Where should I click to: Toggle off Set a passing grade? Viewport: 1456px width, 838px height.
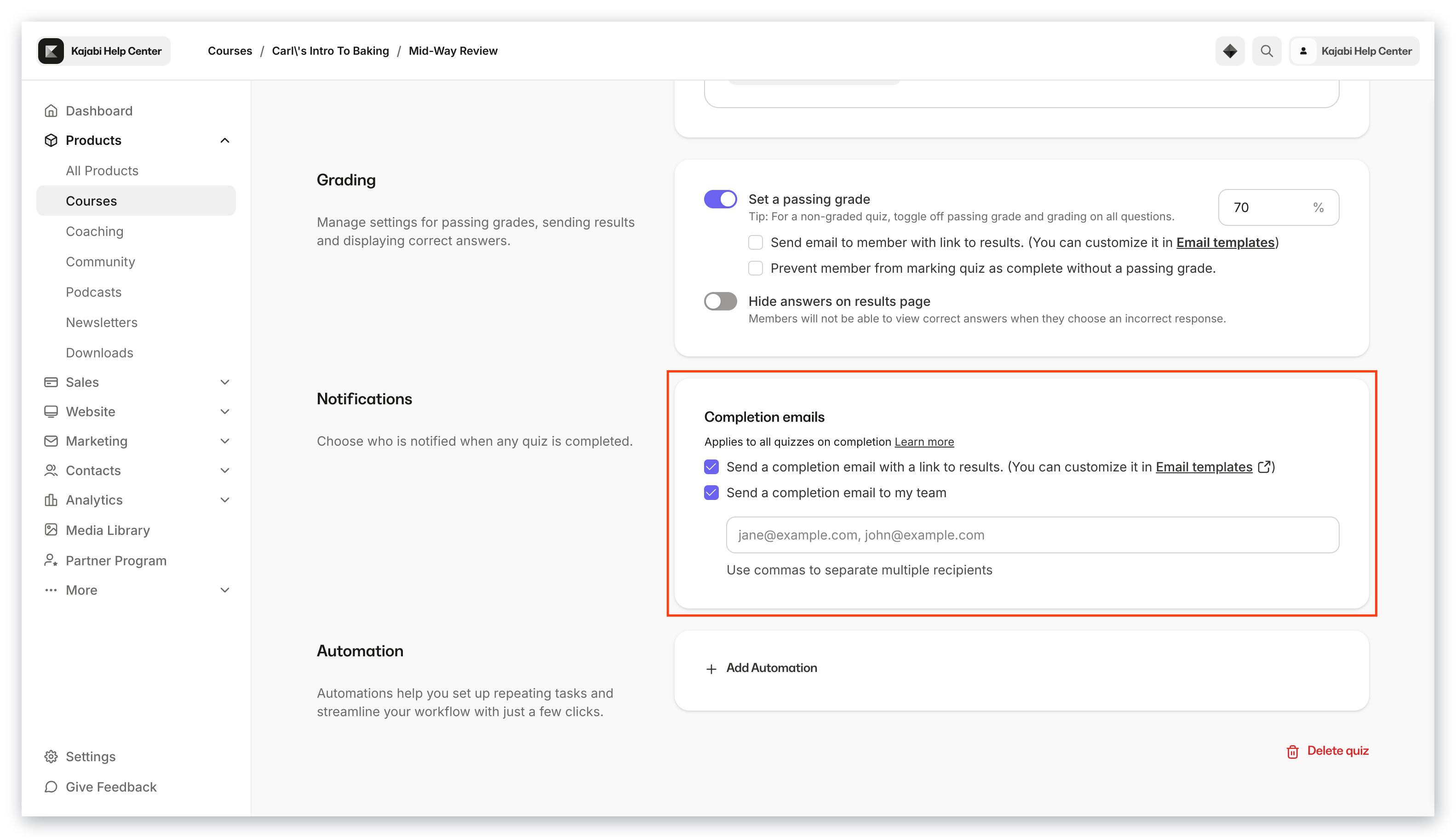tap(721, 199)
